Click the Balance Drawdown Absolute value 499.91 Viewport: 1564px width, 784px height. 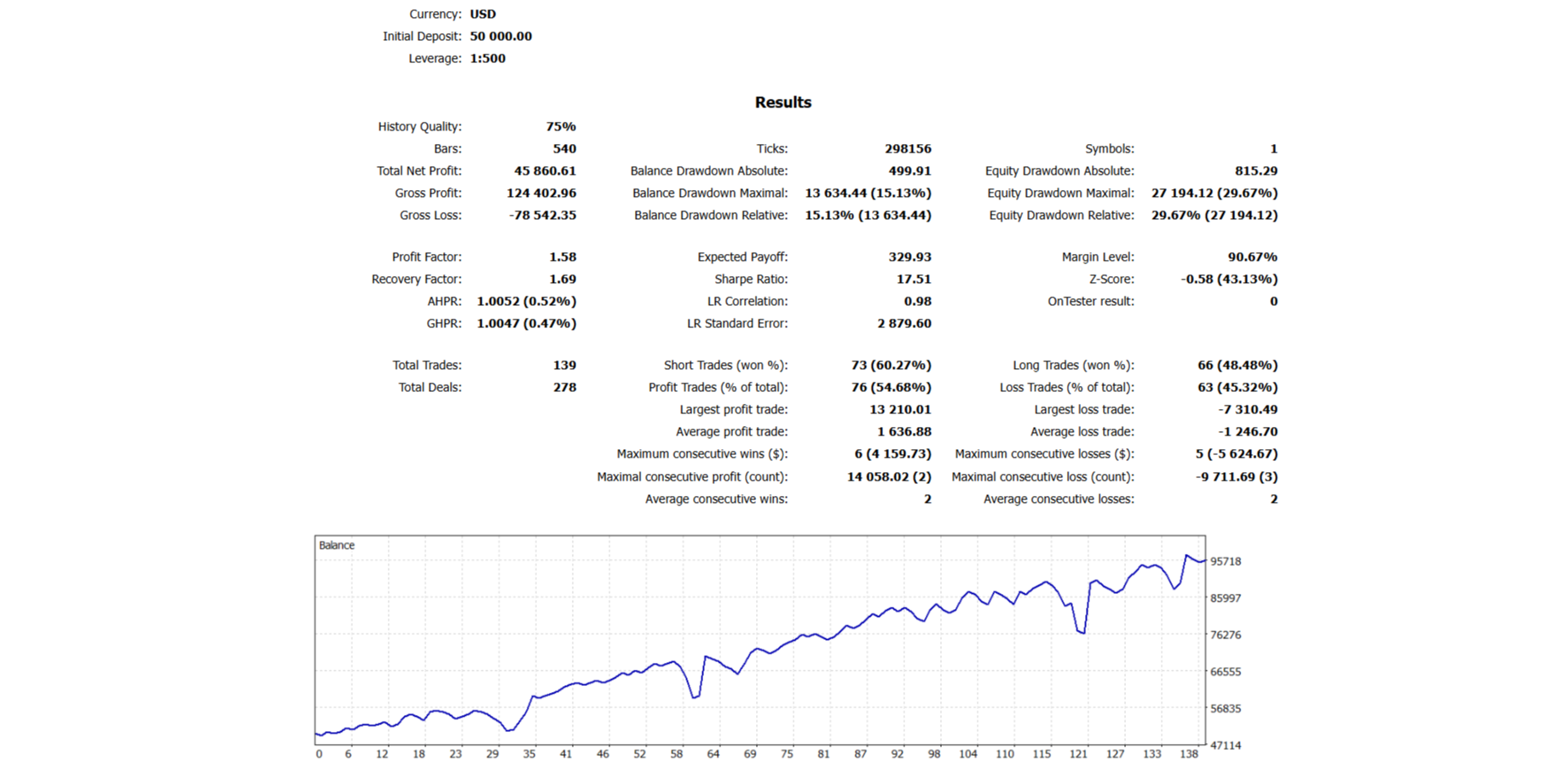click(x=909, y=171)
